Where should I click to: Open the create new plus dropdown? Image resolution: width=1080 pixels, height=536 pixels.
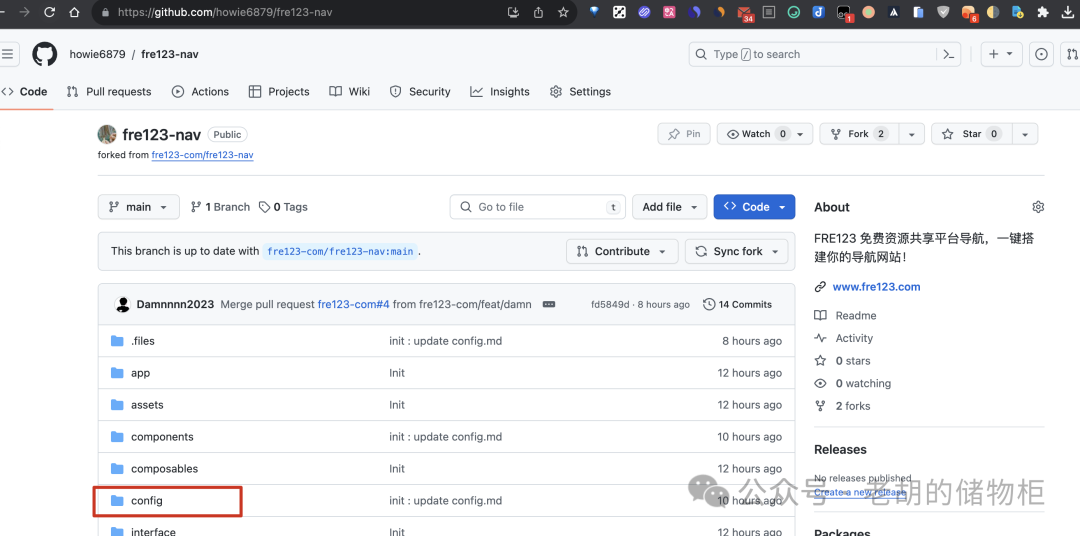point(1001,54)
